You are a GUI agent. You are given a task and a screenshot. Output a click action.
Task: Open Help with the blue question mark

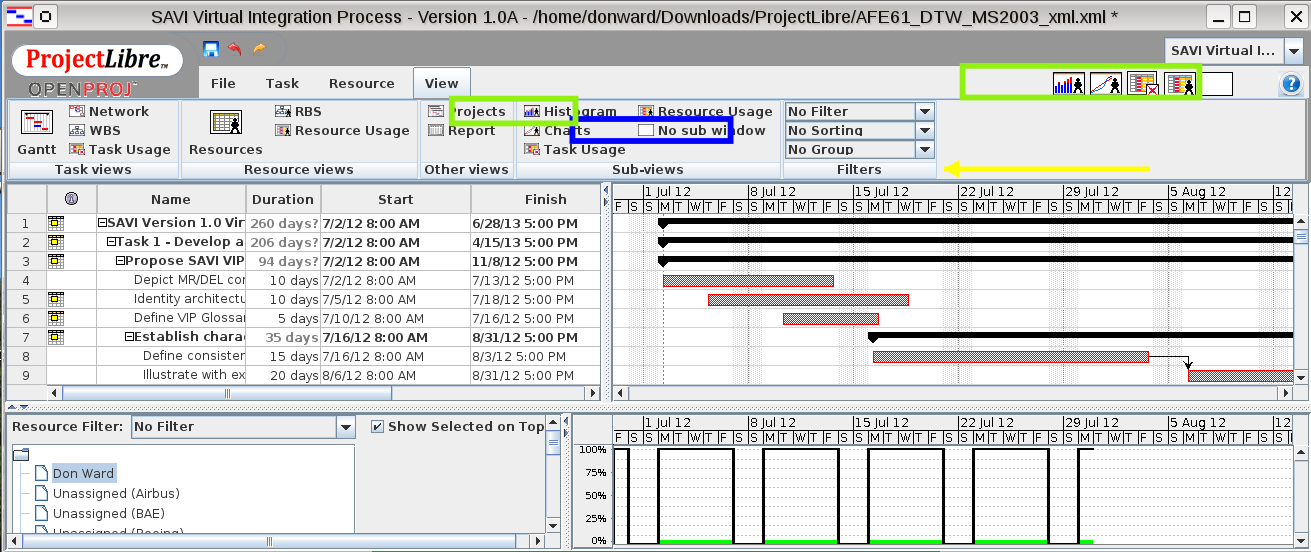tap(1290, 85)
